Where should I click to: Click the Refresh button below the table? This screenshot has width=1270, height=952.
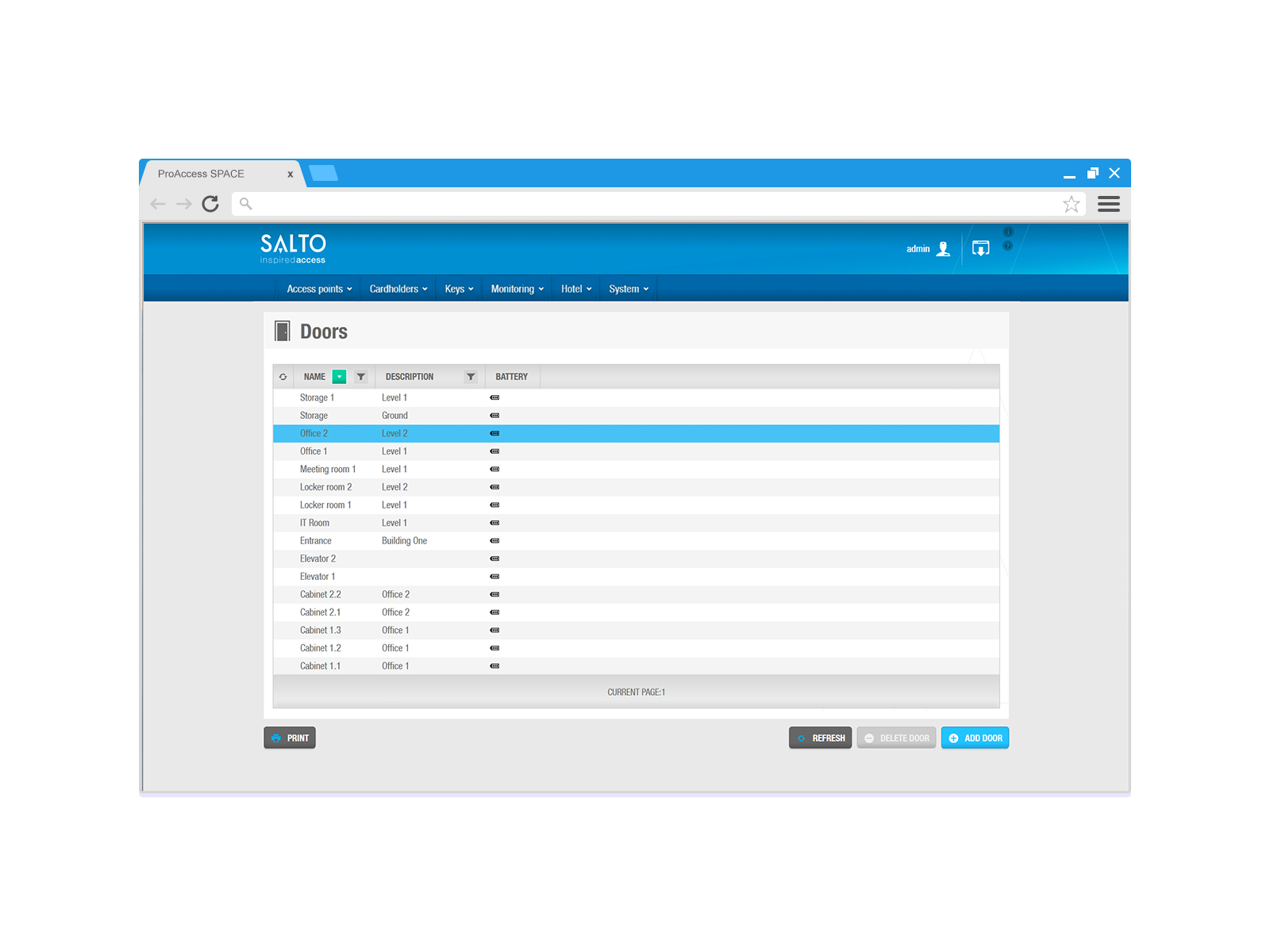coord(820,738)
